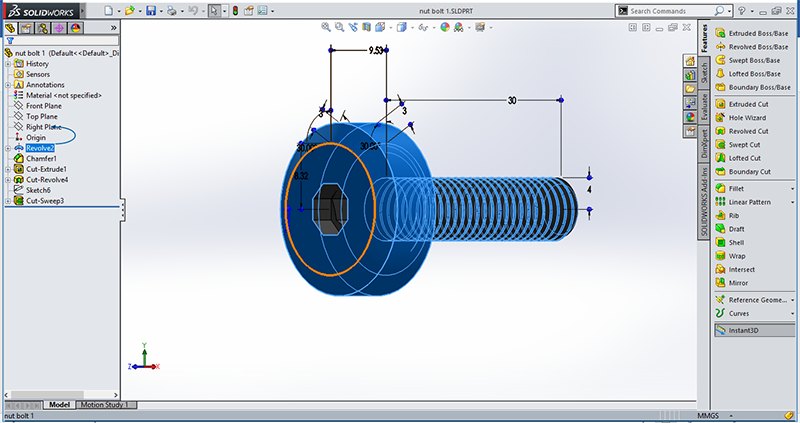Open SolidWorks Resources home icon in task pane

tap(690, 61)
